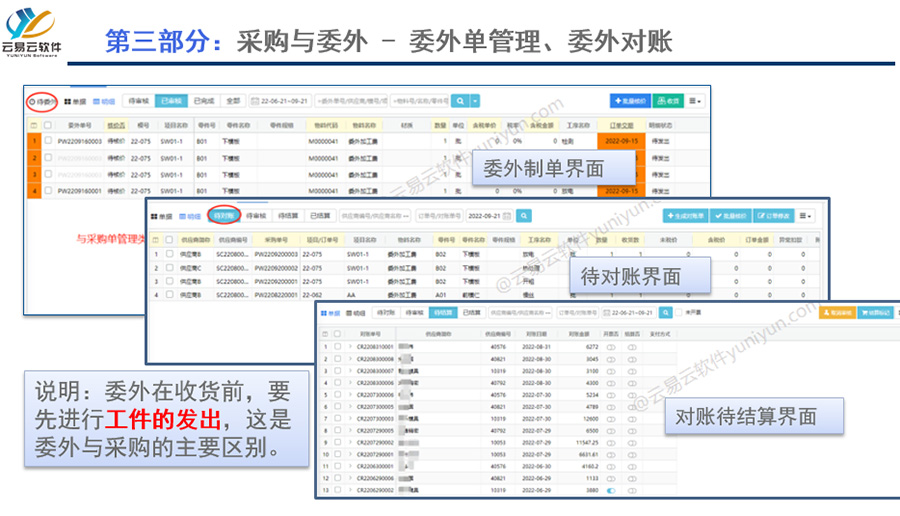Screen dimensions: 900x516
Task: Select the 已结算 tab in the 待对账 window
Action: (320, 216)
